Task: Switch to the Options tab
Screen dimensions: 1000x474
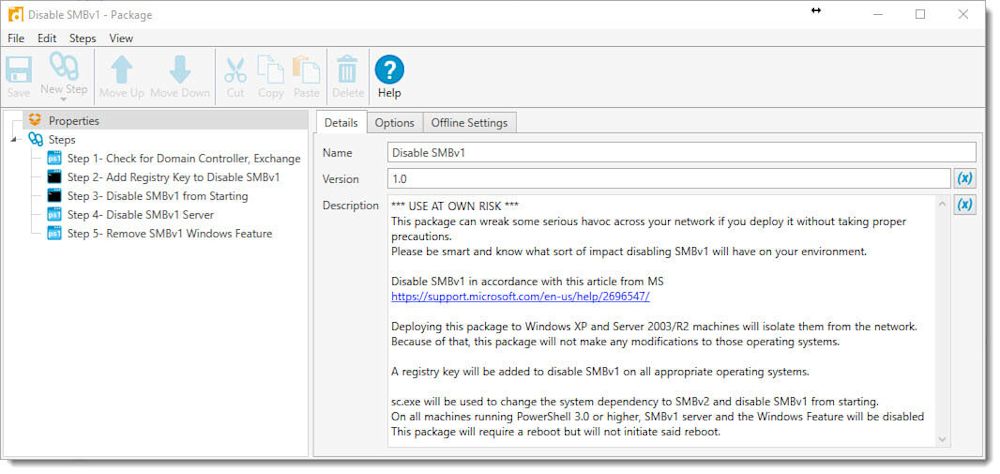Action: [x=395, y=122]
